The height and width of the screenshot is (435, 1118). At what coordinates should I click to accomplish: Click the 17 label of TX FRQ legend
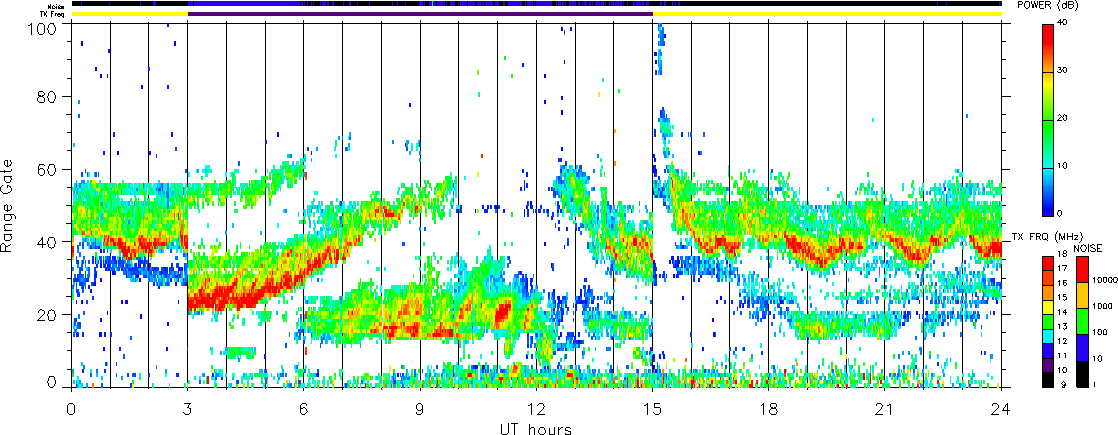point(1062,269)
